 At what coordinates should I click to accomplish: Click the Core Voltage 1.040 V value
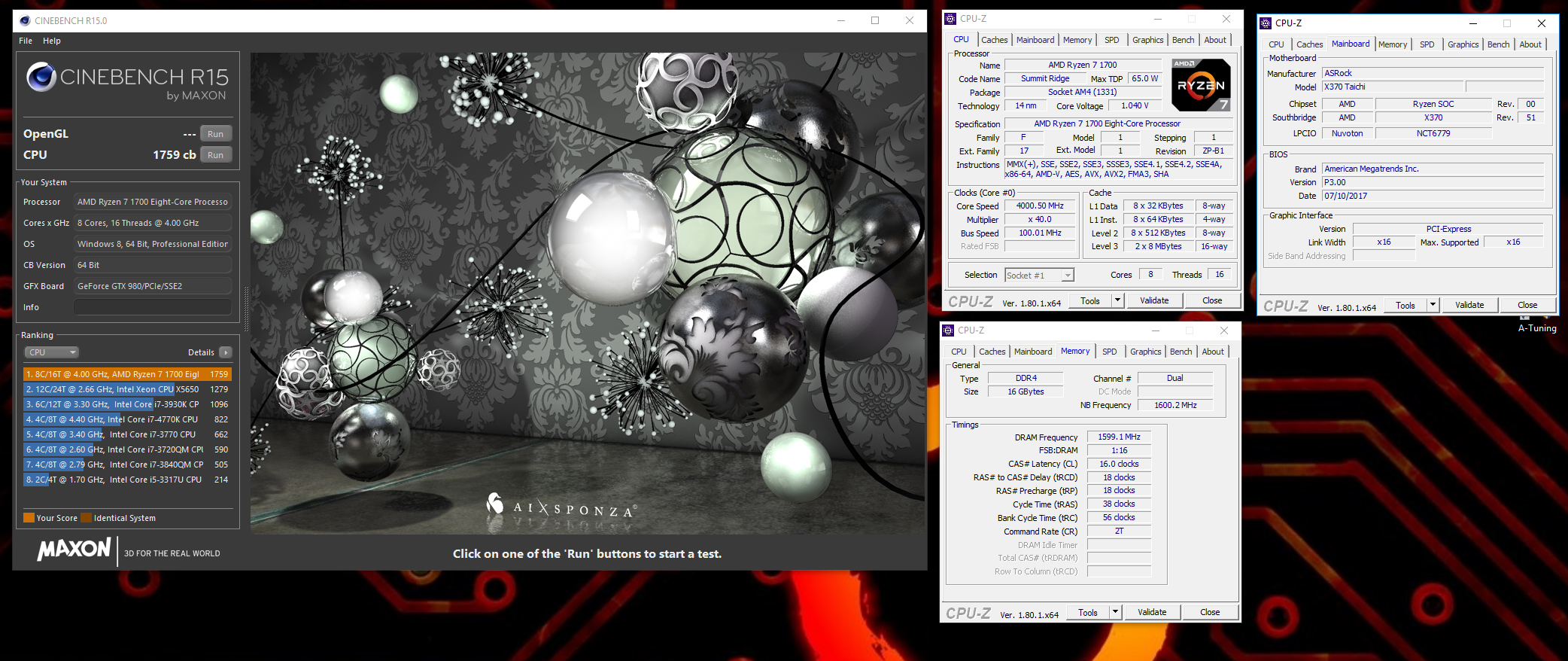click(1135, 105)
